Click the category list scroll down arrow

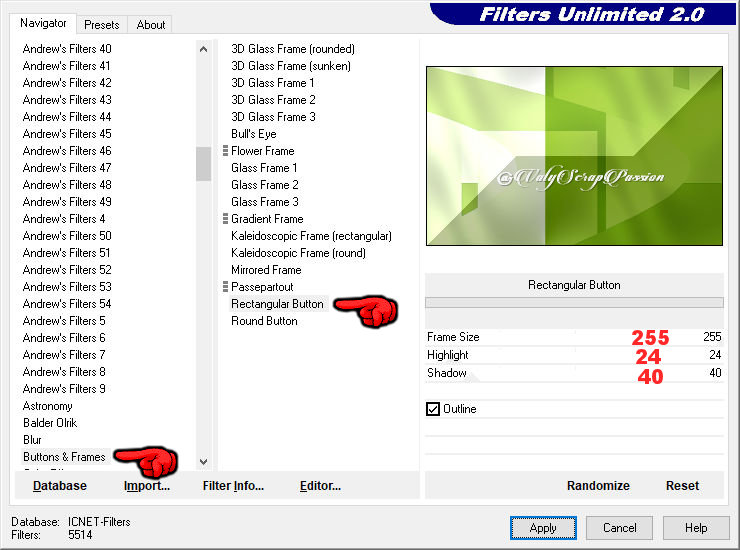[203, 462]
